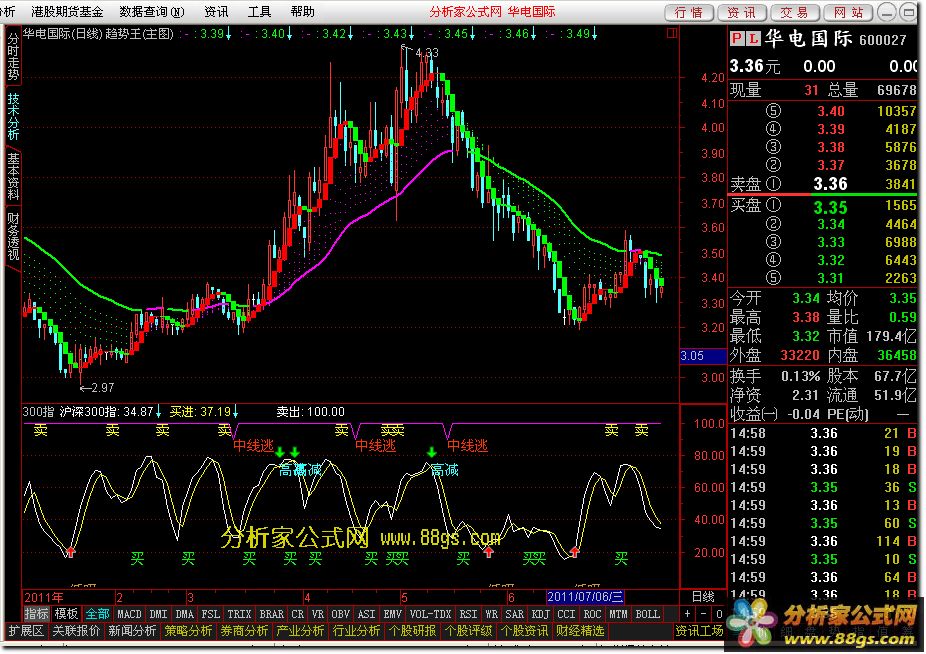
Task: Open the 行业分析 tab
Action: (x=357, y=631)
